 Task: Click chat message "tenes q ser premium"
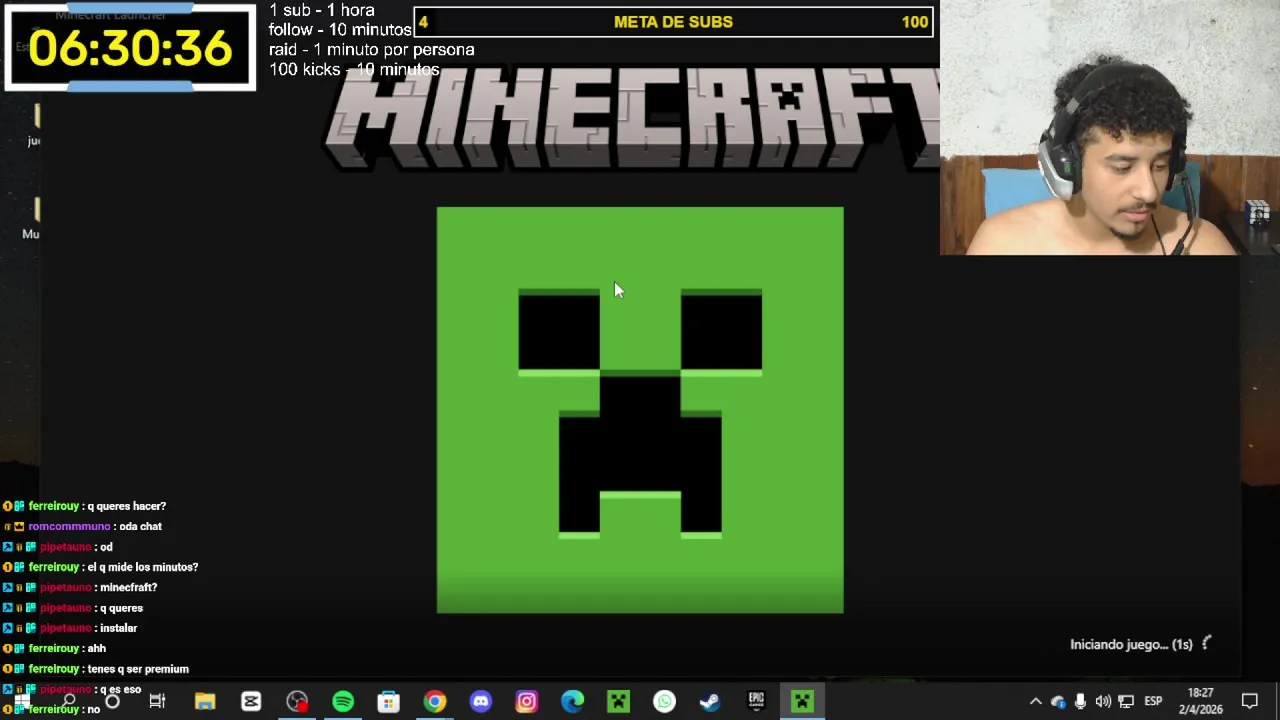138,669
